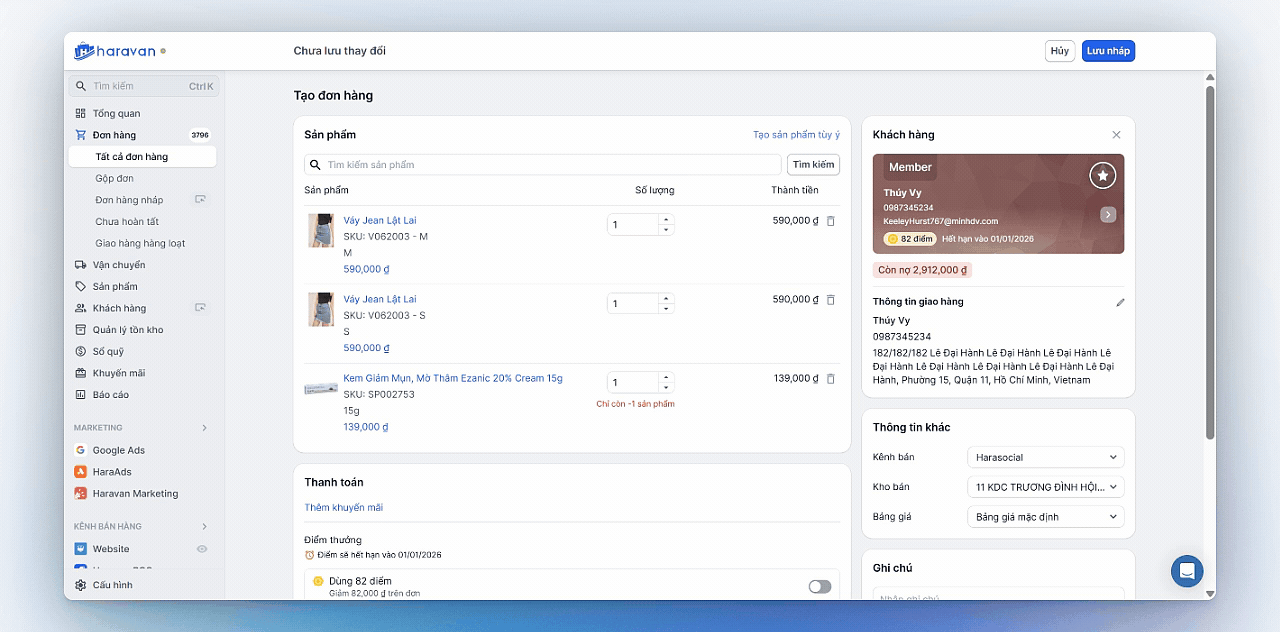Open HaraAds from the marketing section
The height and width of the screenshot is (632, 1280).
[x=111, y=472]
